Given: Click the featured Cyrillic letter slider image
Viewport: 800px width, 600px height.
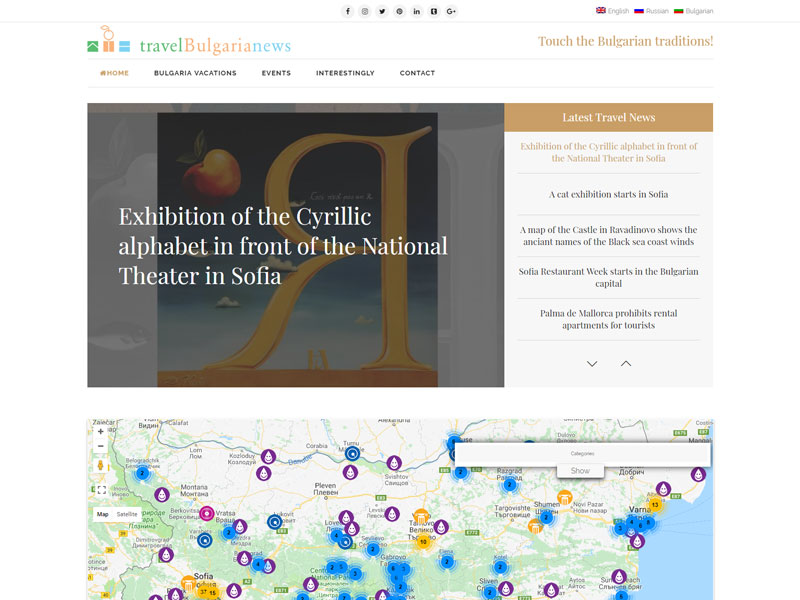Looking at the screenshot, I should click(296, 245).
